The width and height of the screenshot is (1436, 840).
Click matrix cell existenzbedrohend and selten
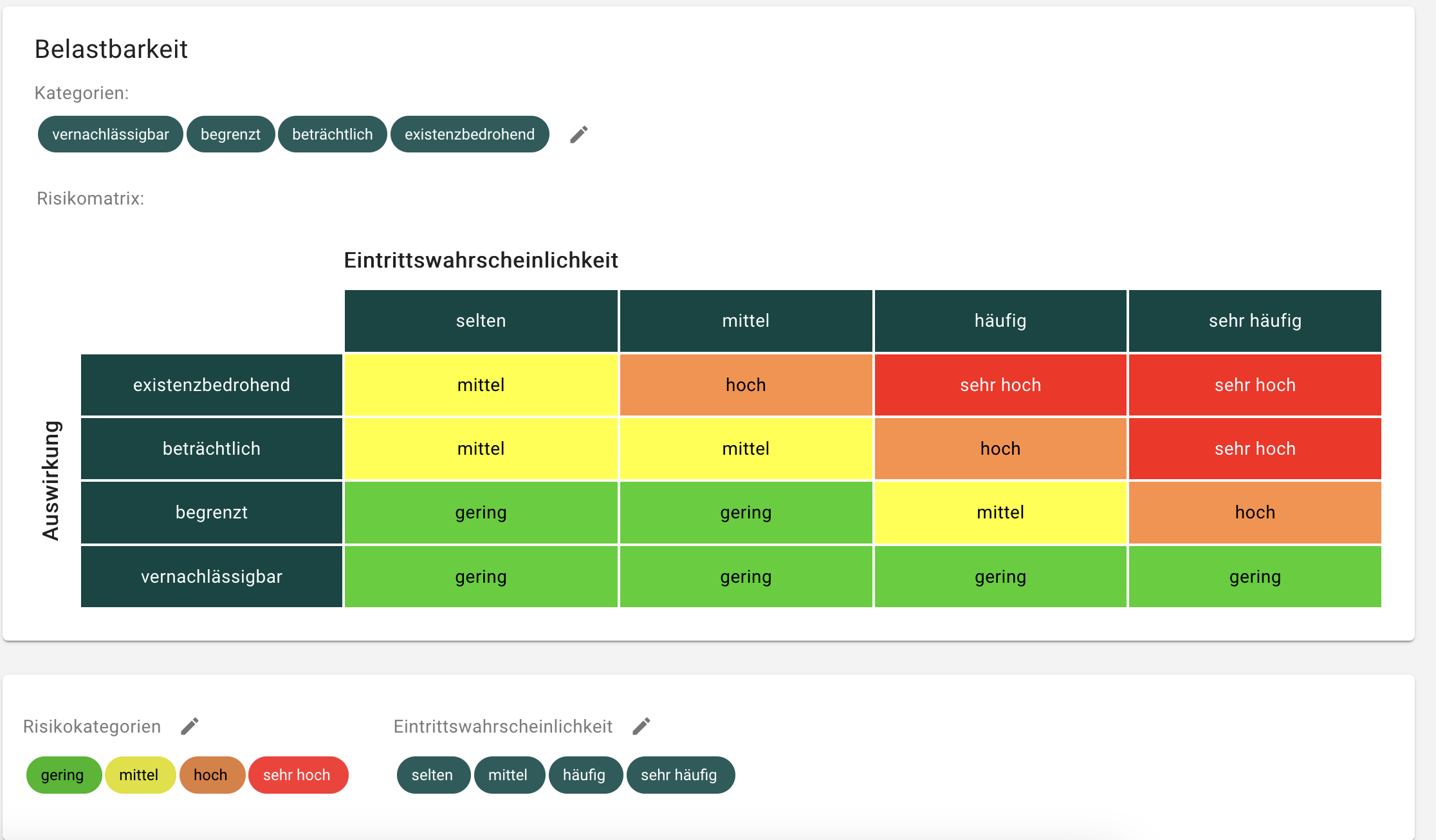(481, 385)
